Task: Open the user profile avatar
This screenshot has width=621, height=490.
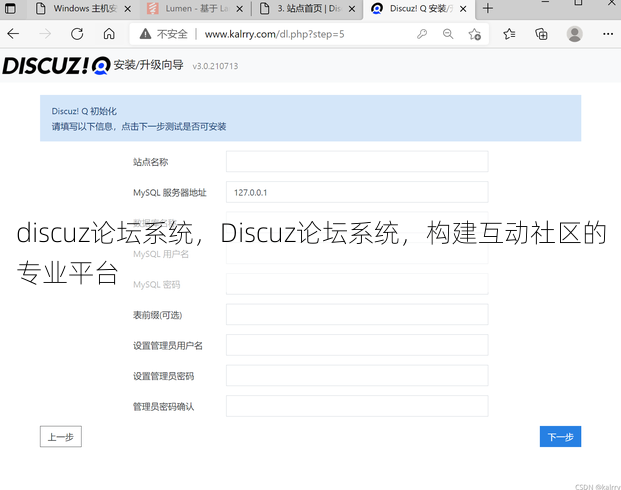Action: tap(574, 34)
